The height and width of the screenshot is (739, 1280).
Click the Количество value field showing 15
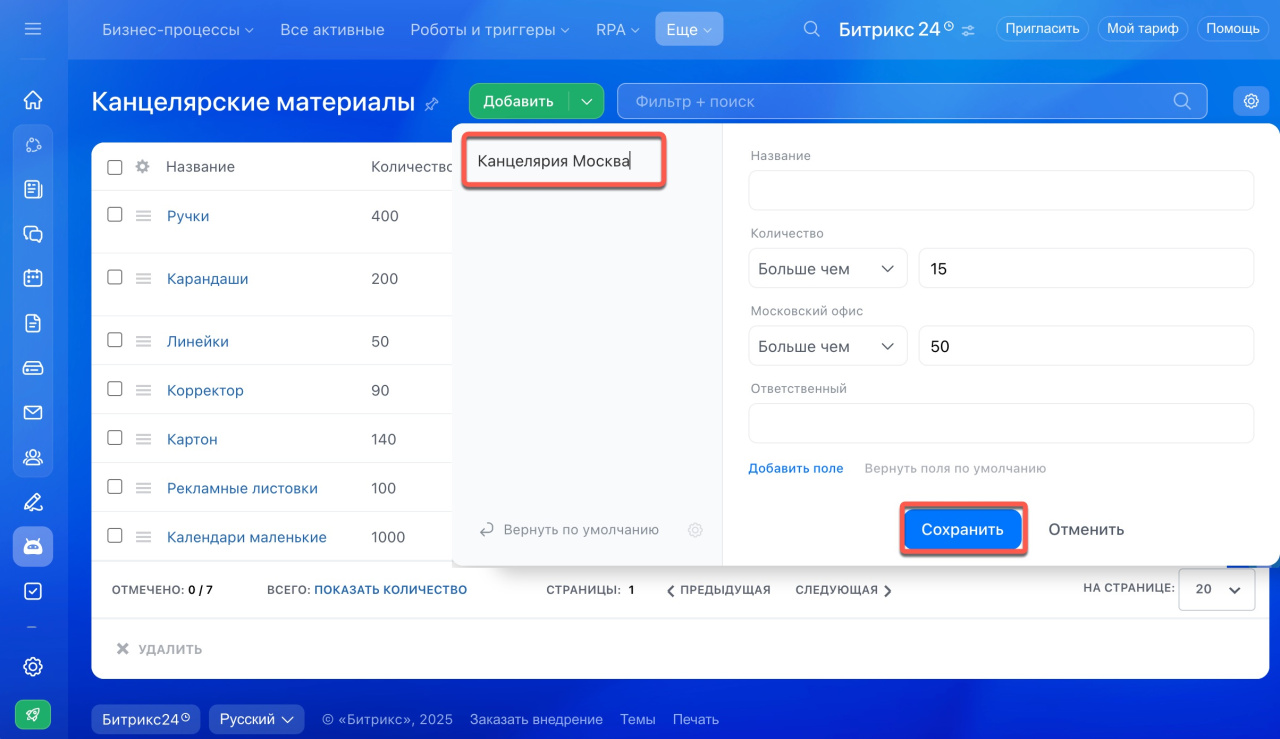tap(1086, 268)
